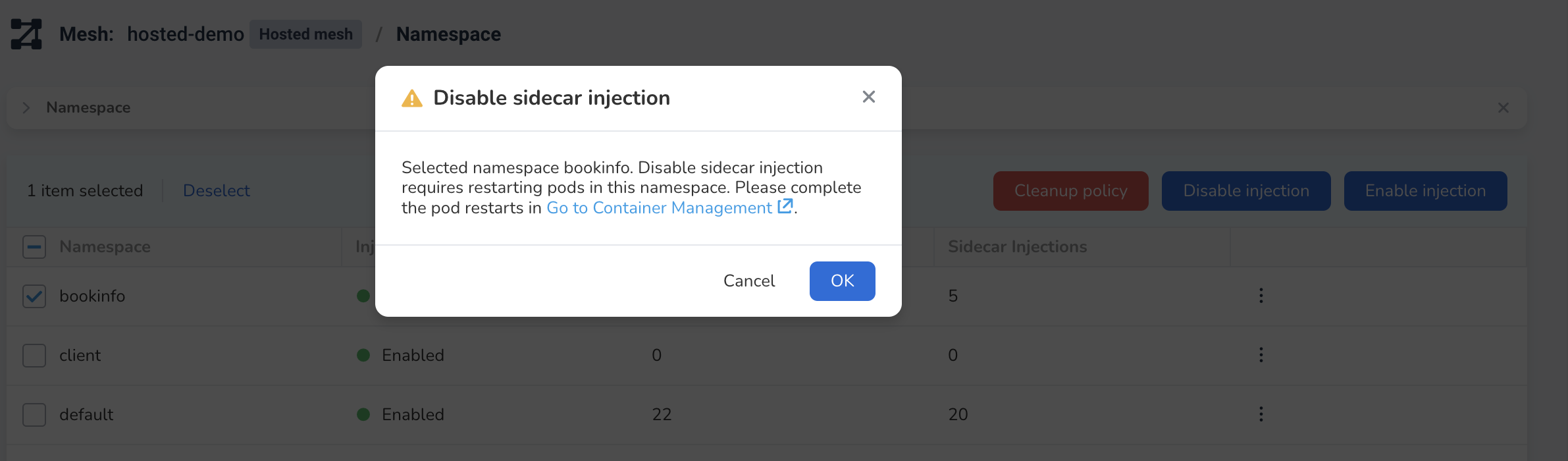This screenshot has width=1568, height=461.
Task: Open kebab menu for bookinfo row
Action: 1261,296
